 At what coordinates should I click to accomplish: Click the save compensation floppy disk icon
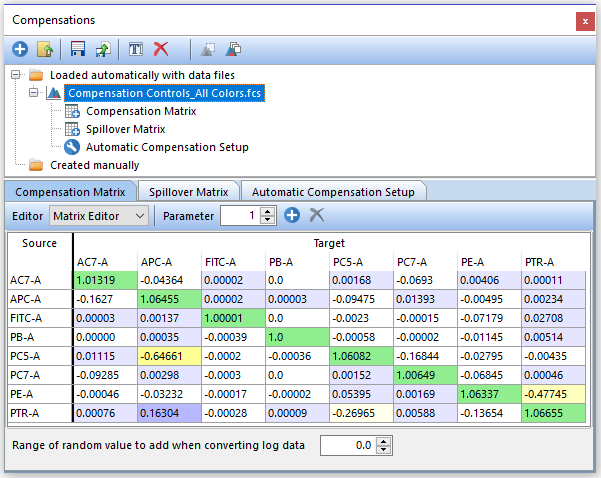pyautogui.click(x=78, y=48)
